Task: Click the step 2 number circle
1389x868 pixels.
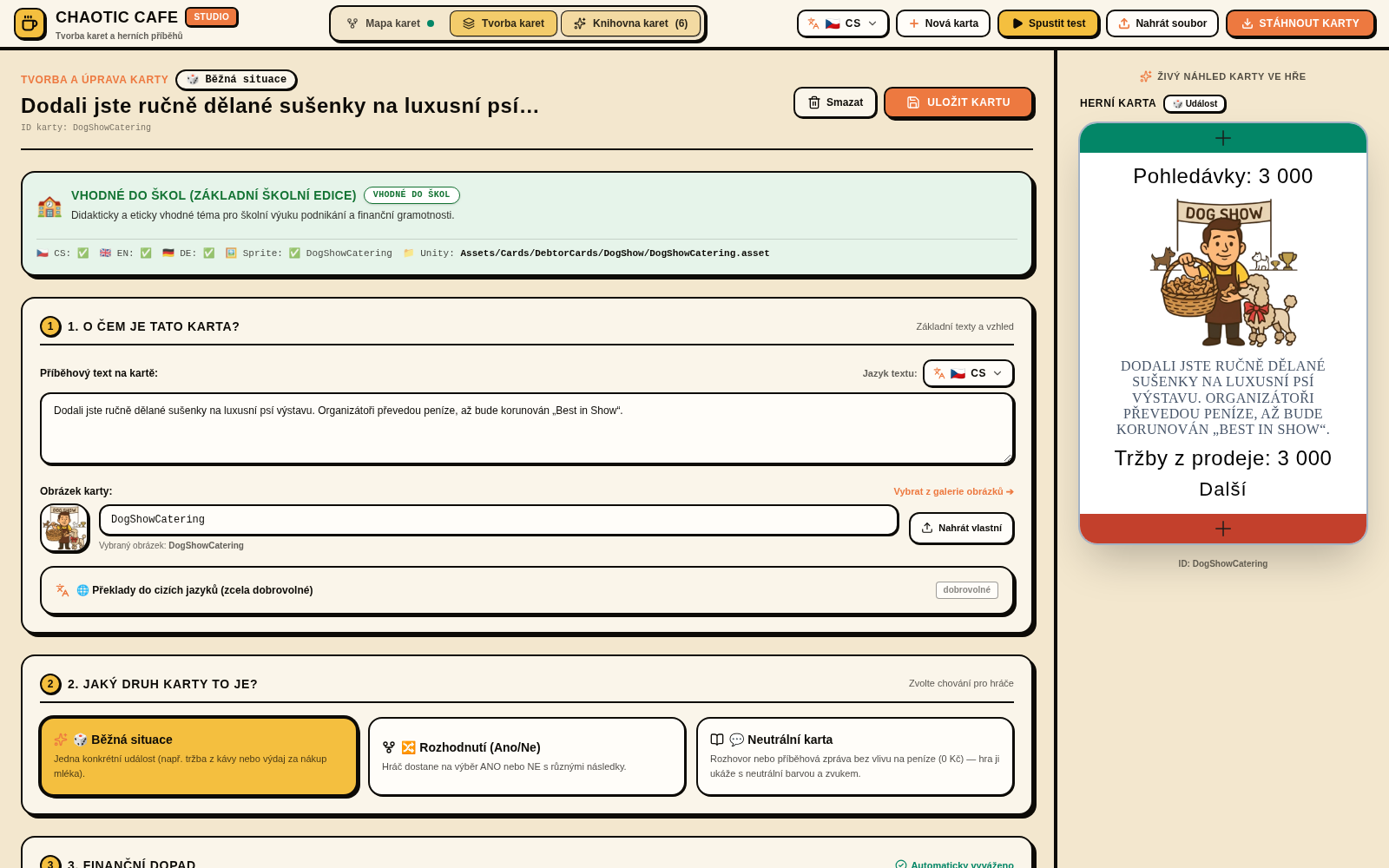Action: pos(50,684)
